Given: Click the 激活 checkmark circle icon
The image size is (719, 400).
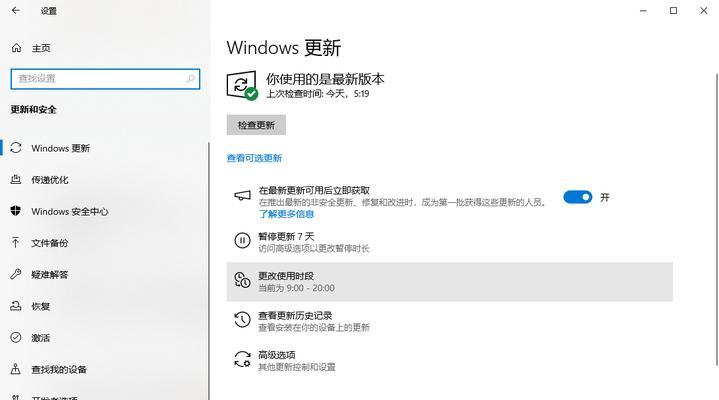Looking at the screenshot, I should [16, 338].
